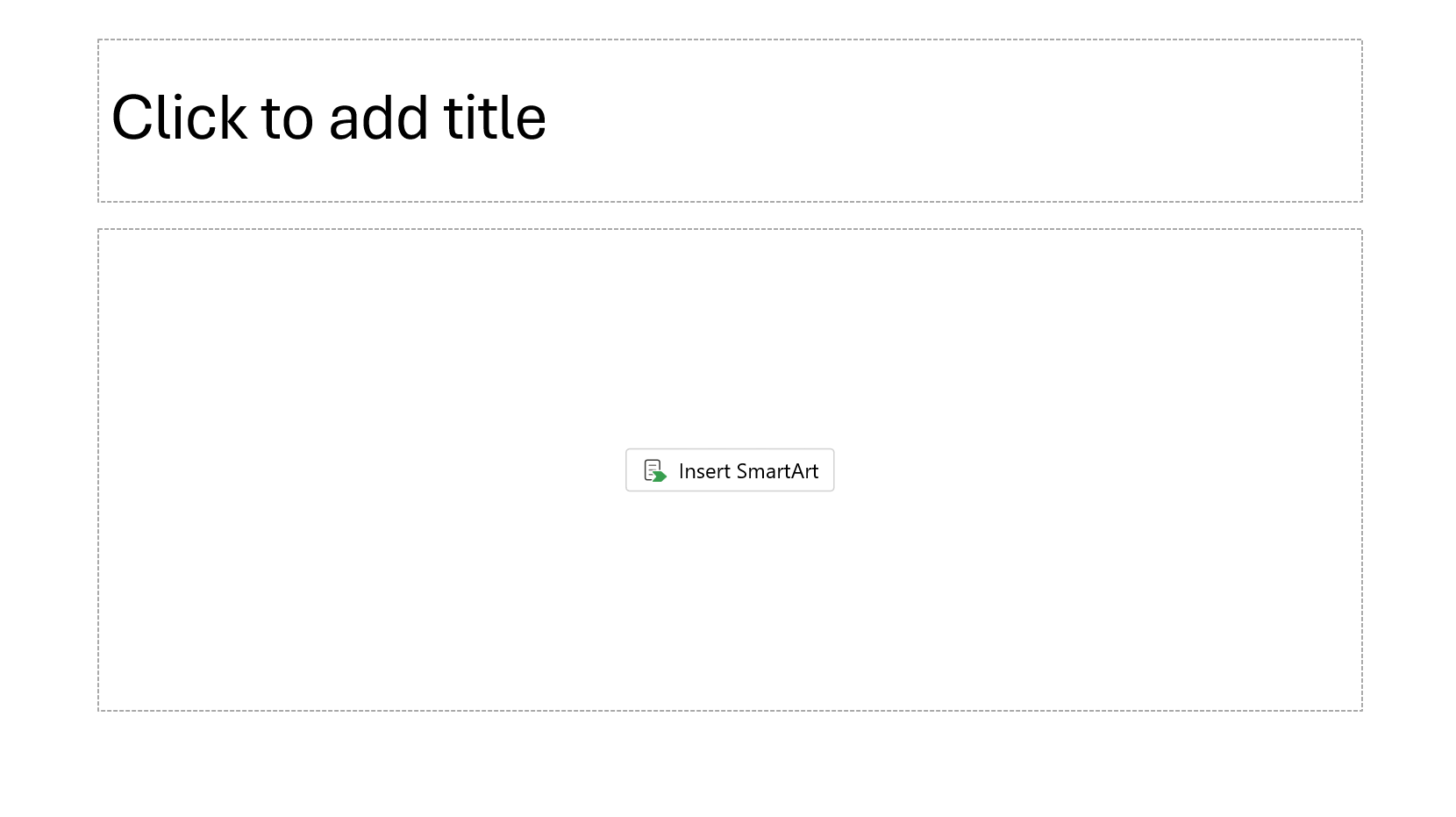Click the Insert SmartArt button
The width and height of the screenshot is (1456, 817).
(x=729, y=470)
